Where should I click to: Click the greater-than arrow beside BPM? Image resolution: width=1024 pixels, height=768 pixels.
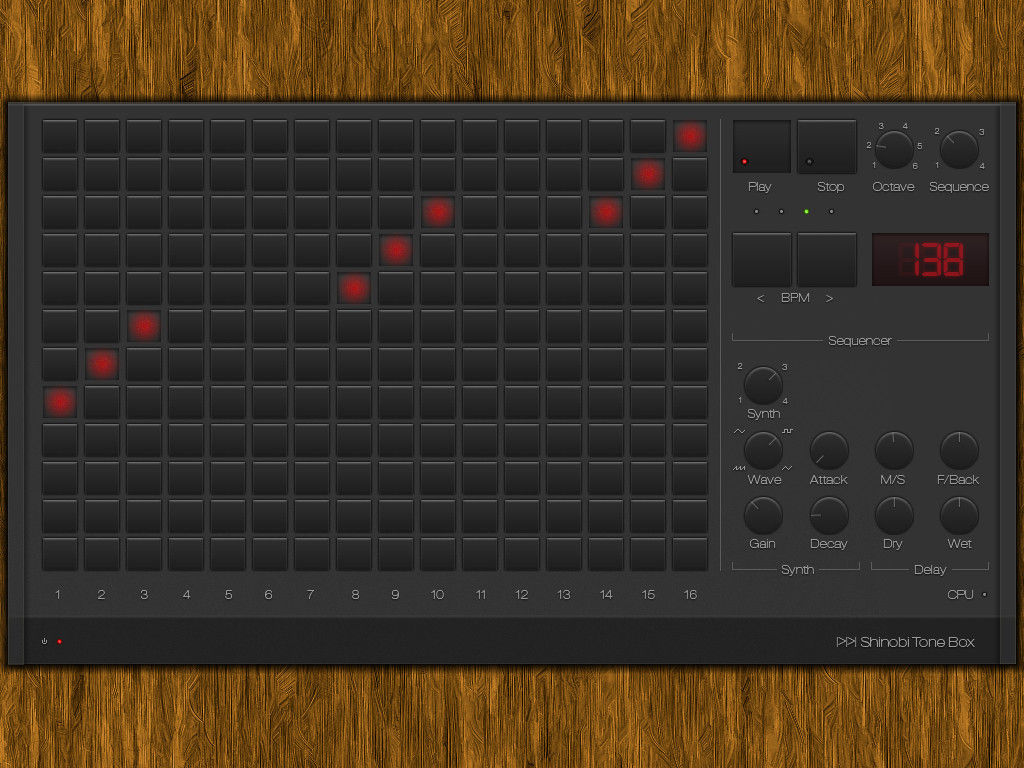(829, 298)
